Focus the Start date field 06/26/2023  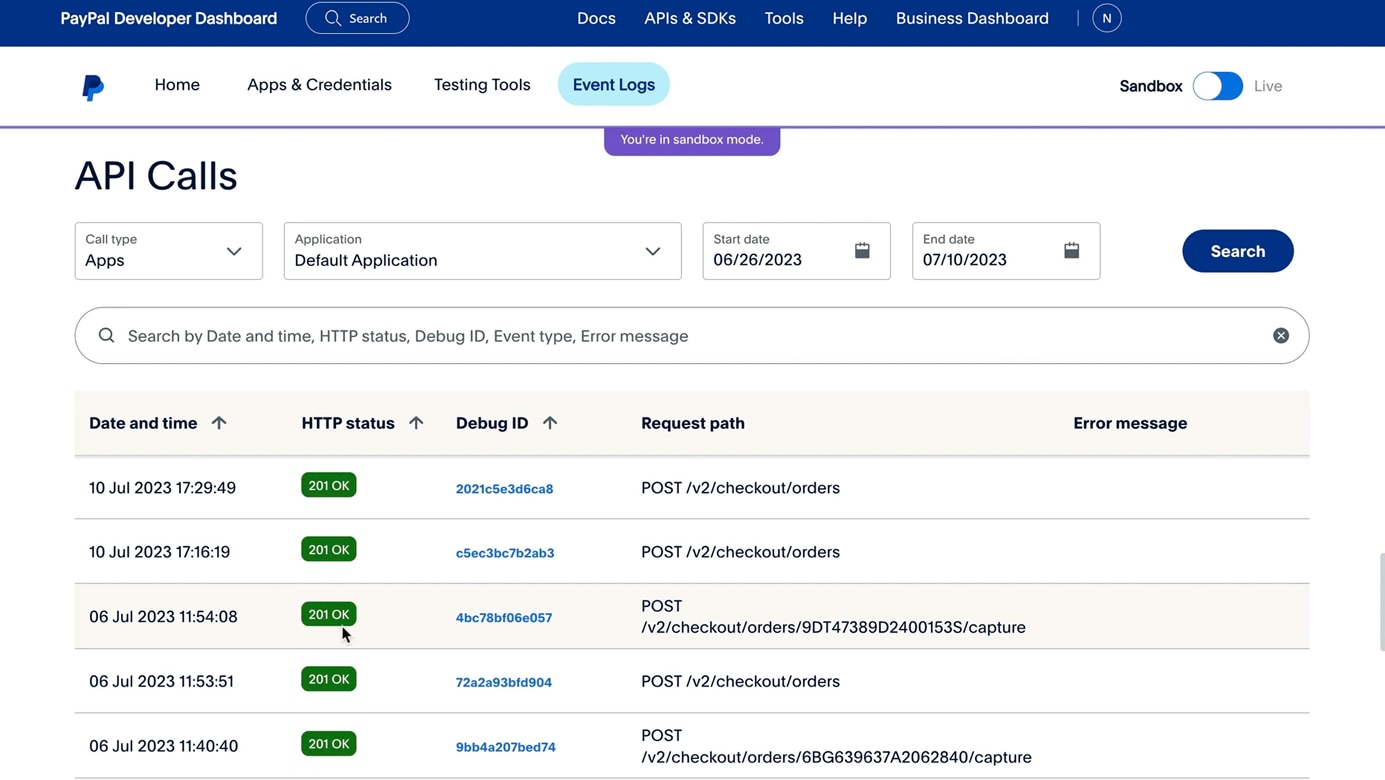click(796, 251)
